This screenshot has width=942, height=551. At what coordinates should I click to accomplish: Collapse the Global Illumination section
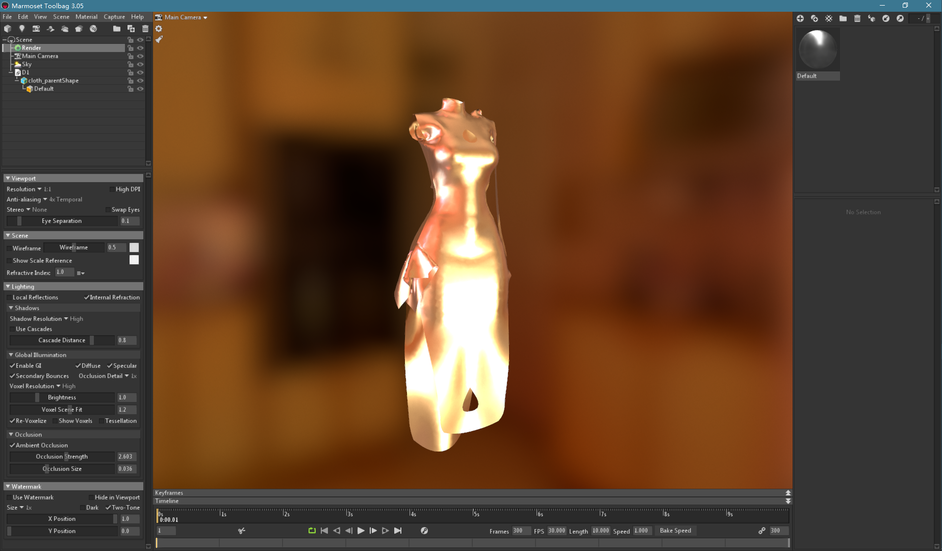tap(73, 355)
